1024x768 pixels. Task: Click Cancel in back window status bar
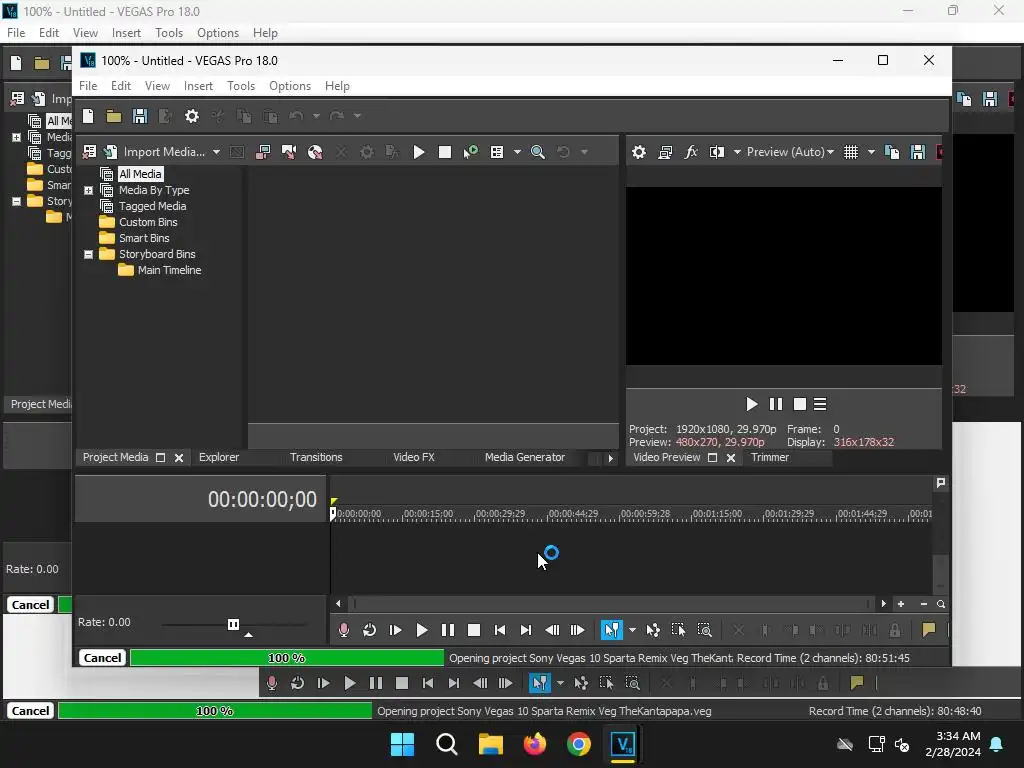point(30,711)
